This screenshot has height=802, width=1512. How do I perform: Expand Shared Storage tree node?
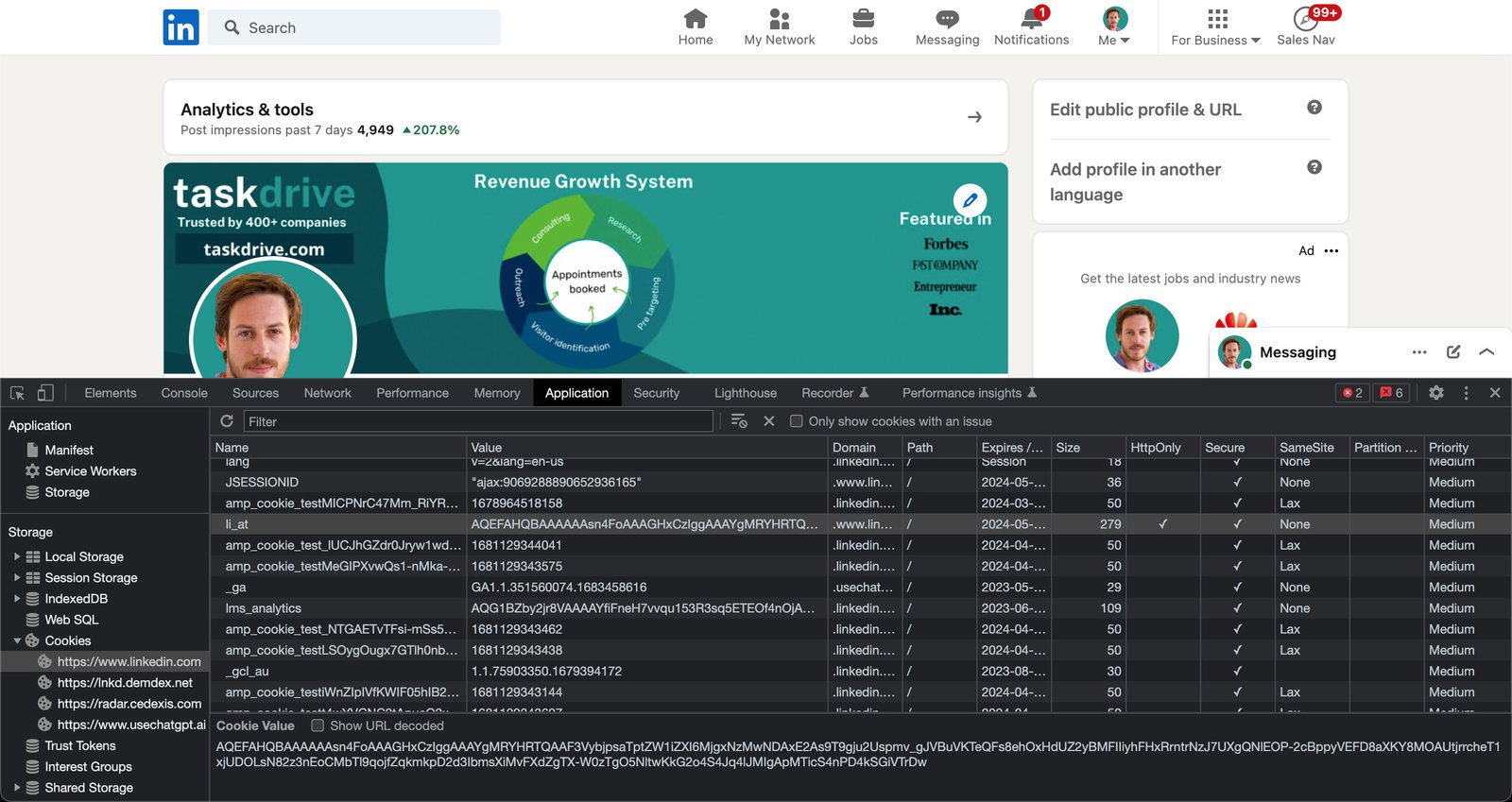[17, 787]
